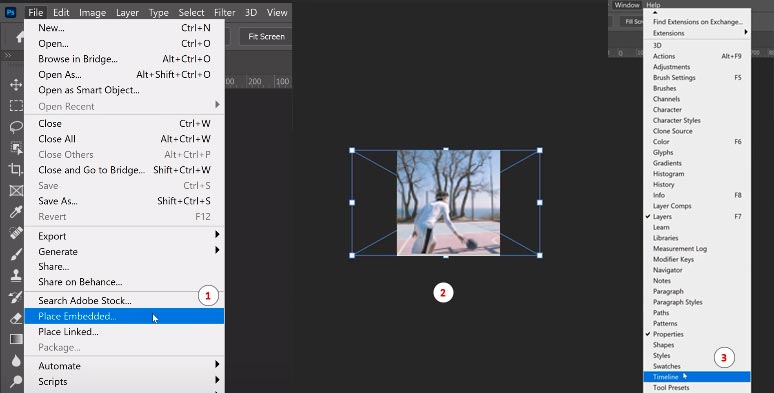774x393 pixels.
Task: Open the Help menu
Action: tap(653, 5)
